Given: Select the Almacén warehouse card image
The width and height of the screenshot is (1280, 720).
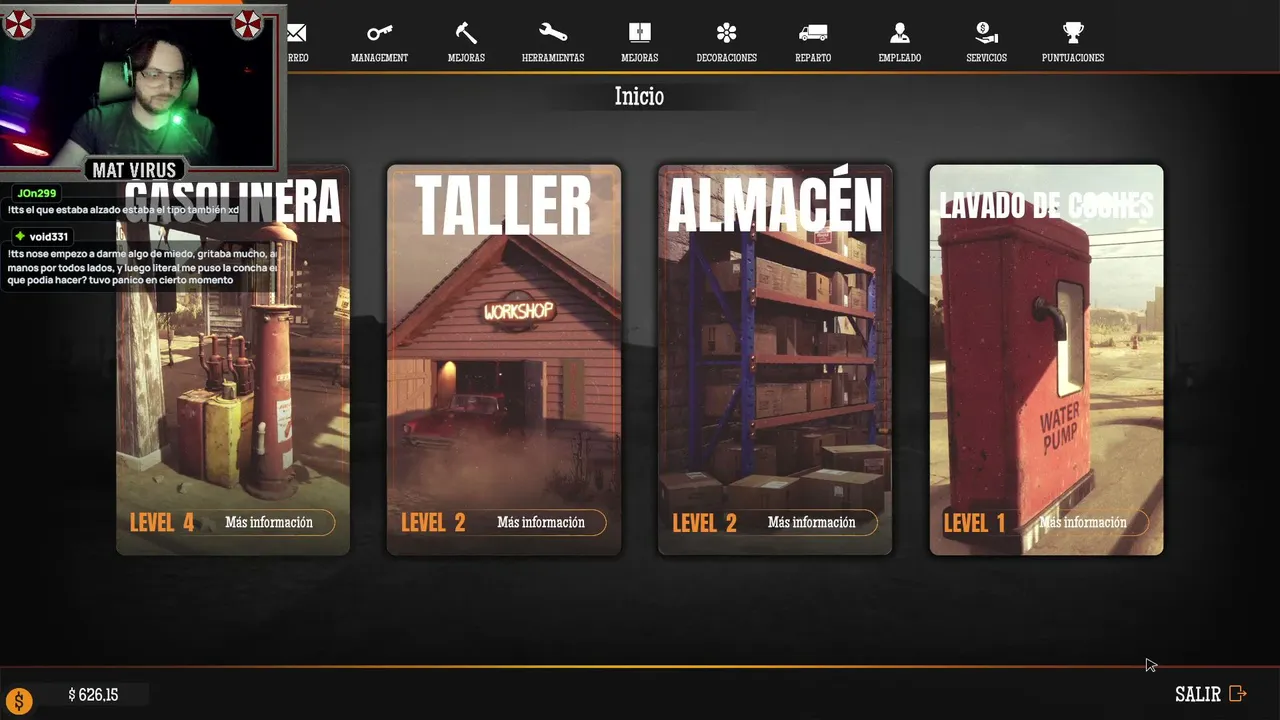Looking at the screenshot, I should [775, 360].
